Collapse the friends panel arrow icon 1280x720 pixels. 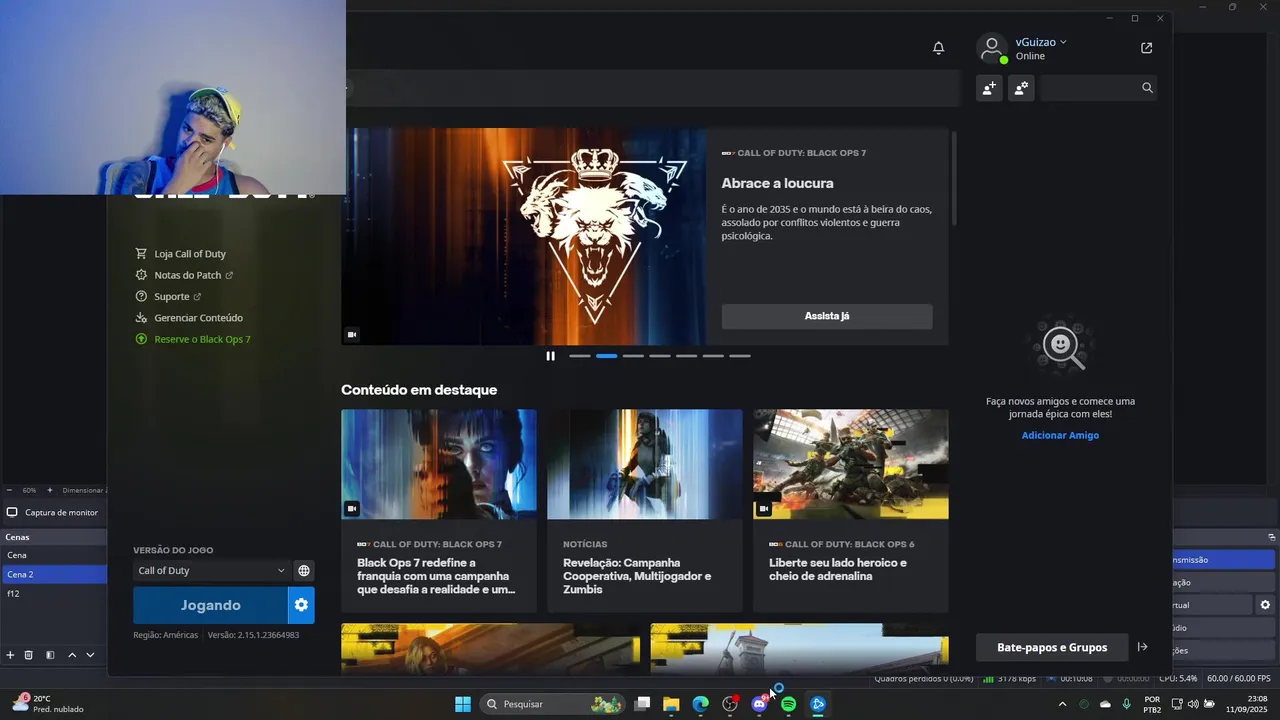tap(1143, 647)
